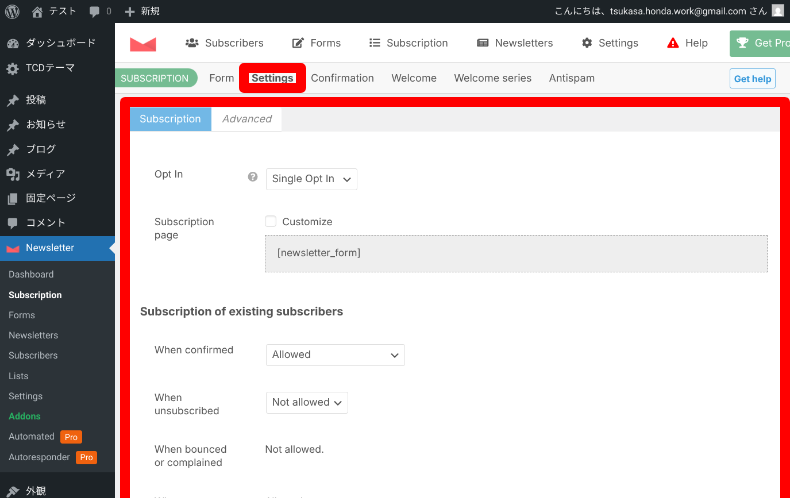This screenshot has height=498, width=790.
Task: Switch to the Advanced panel tab
Action: point(246,119)
